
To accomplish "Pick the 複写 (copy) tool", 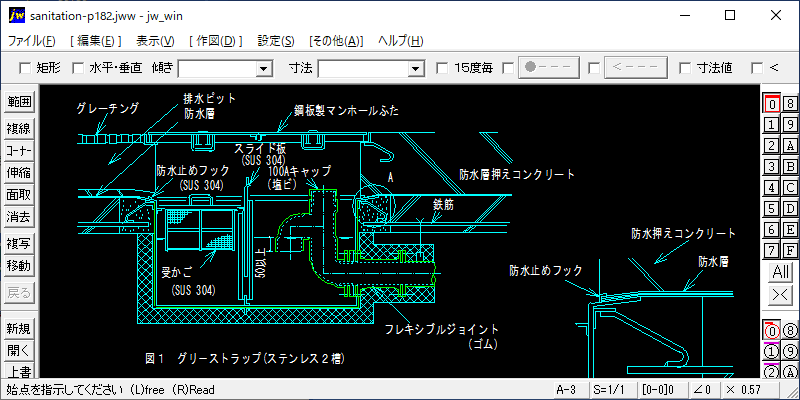I will tap(19, 243).
